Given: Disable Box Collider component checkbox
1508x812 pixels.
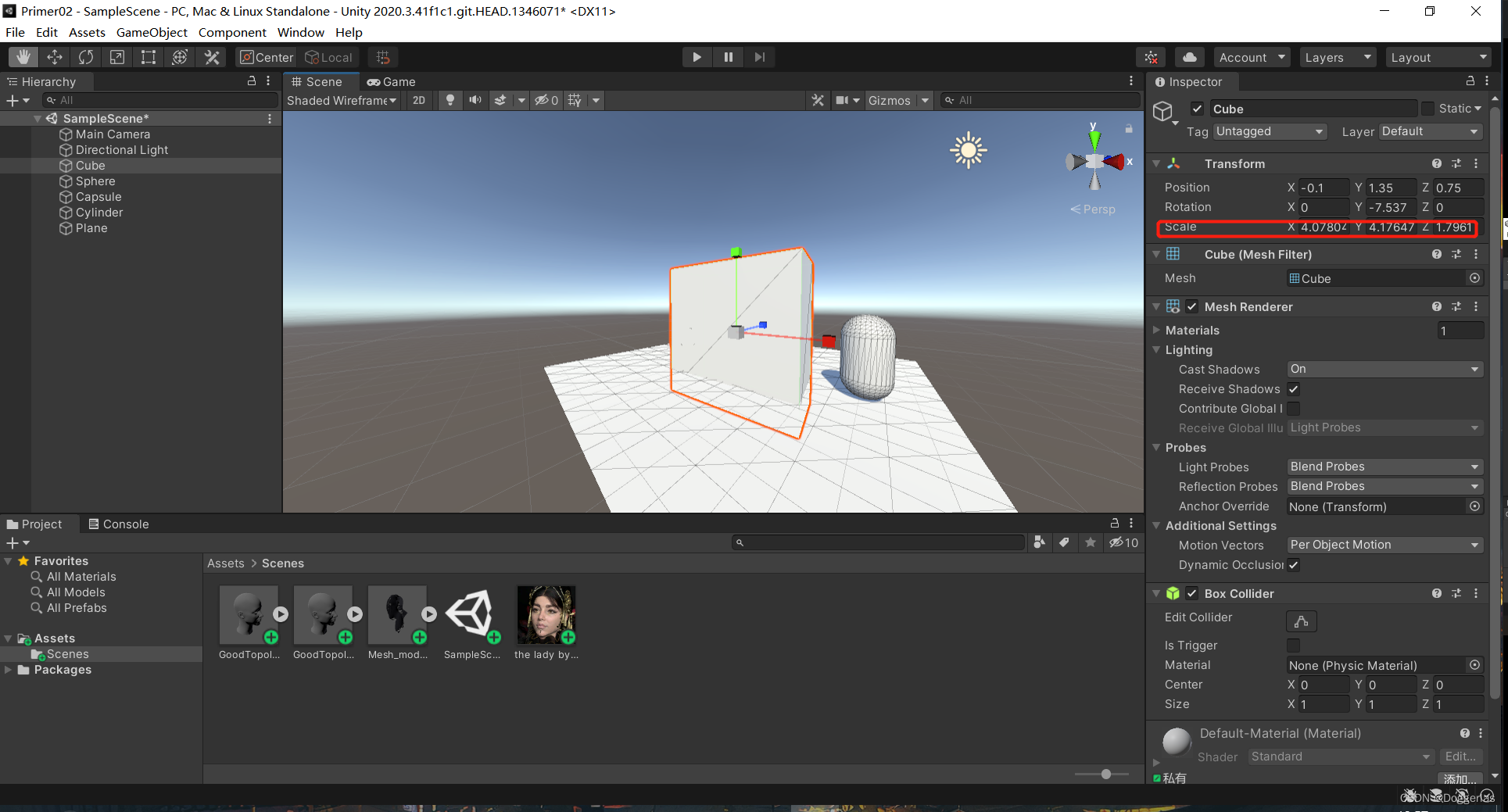Looking at the screenshot, I should pyautogui.click(x=1191, y=593).
